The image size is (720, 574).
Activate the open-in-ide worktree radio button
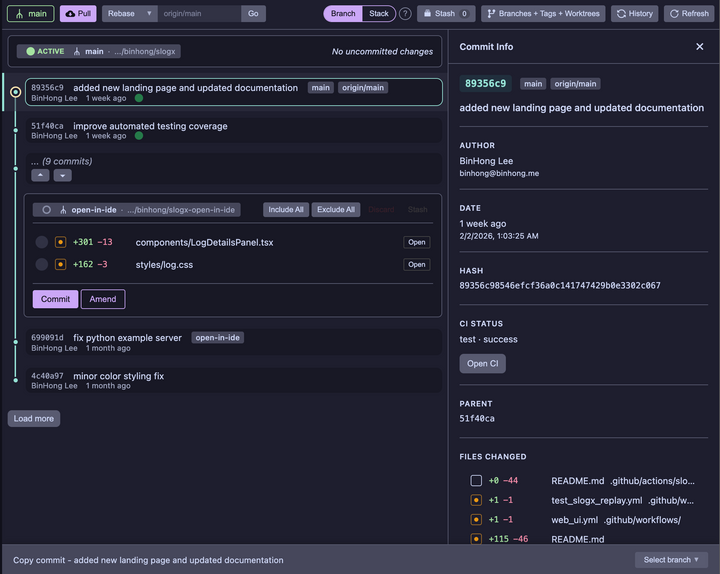coord(46,210)
